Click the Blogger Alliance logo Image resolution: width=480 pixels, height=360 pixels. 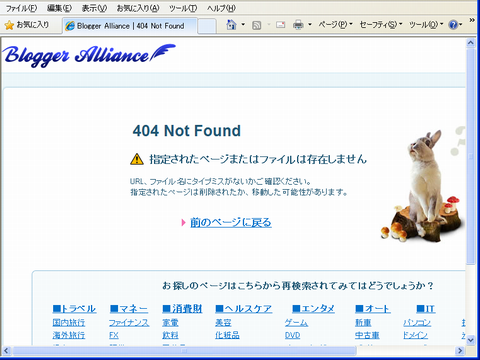(89, 55)
